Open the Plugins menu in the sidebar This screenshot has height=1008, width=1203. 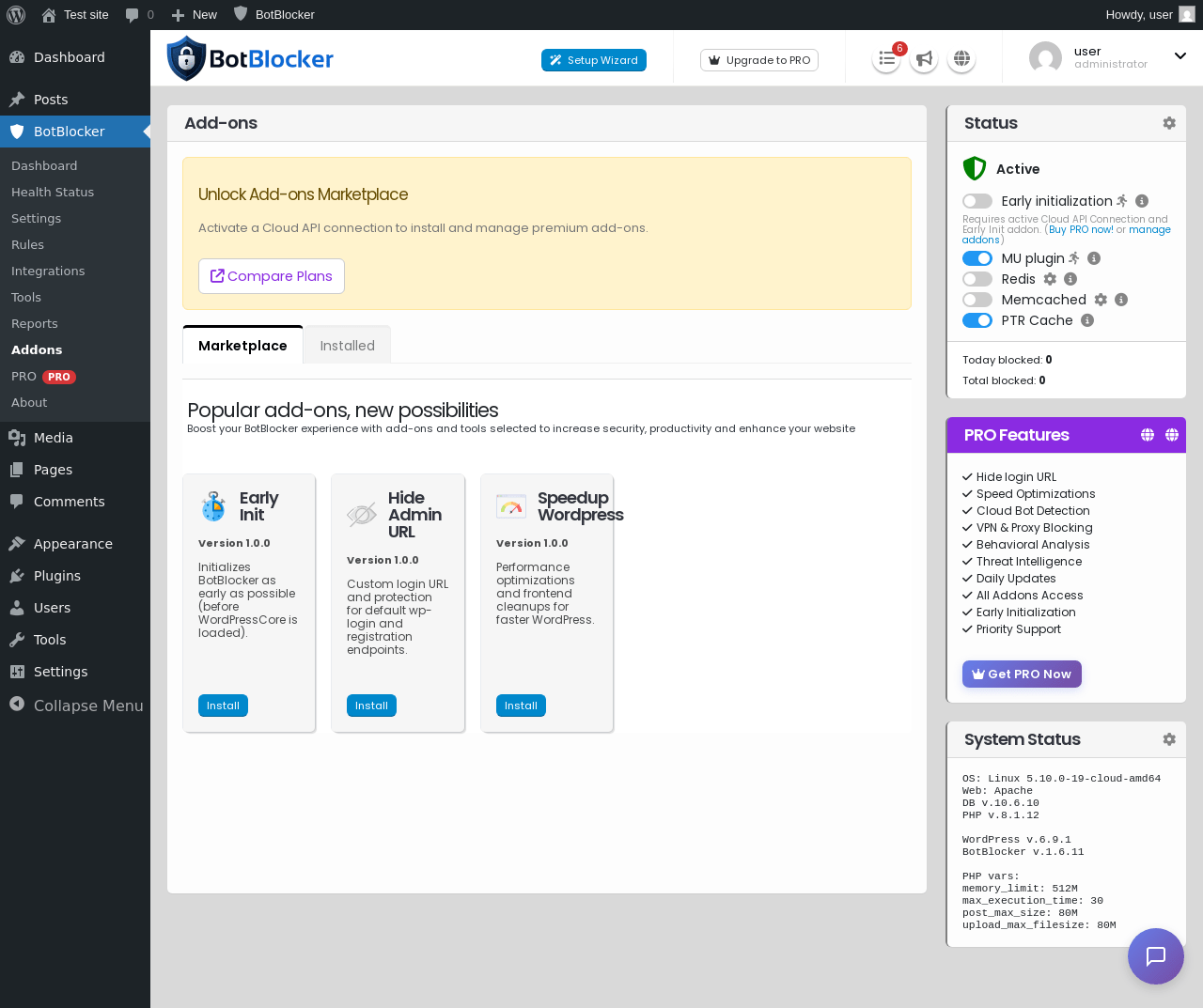click(x=75, y=576)
